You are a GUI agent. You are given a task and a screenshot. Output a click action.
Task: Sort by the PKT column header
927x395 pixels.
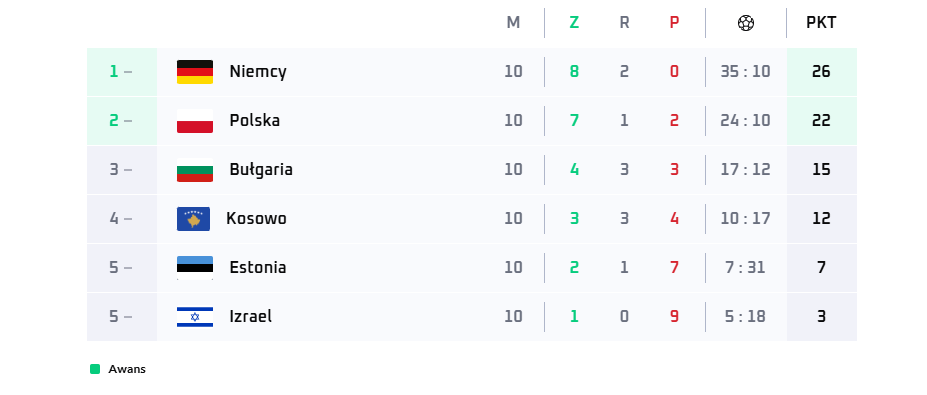tap(821, 23)
